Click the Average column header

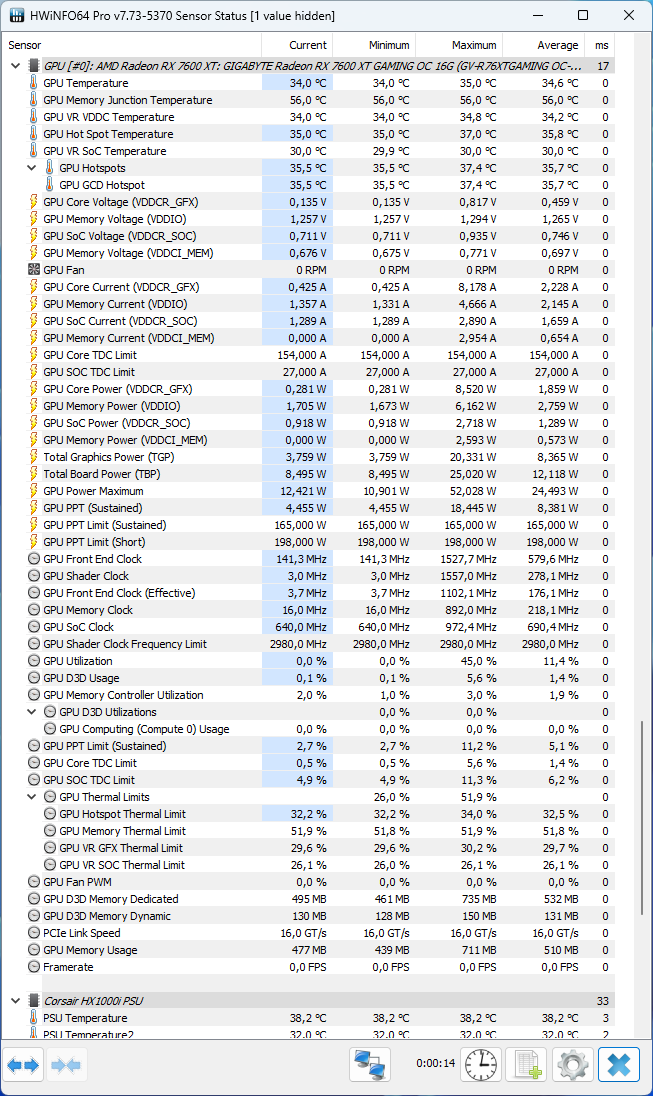[543, 45]
